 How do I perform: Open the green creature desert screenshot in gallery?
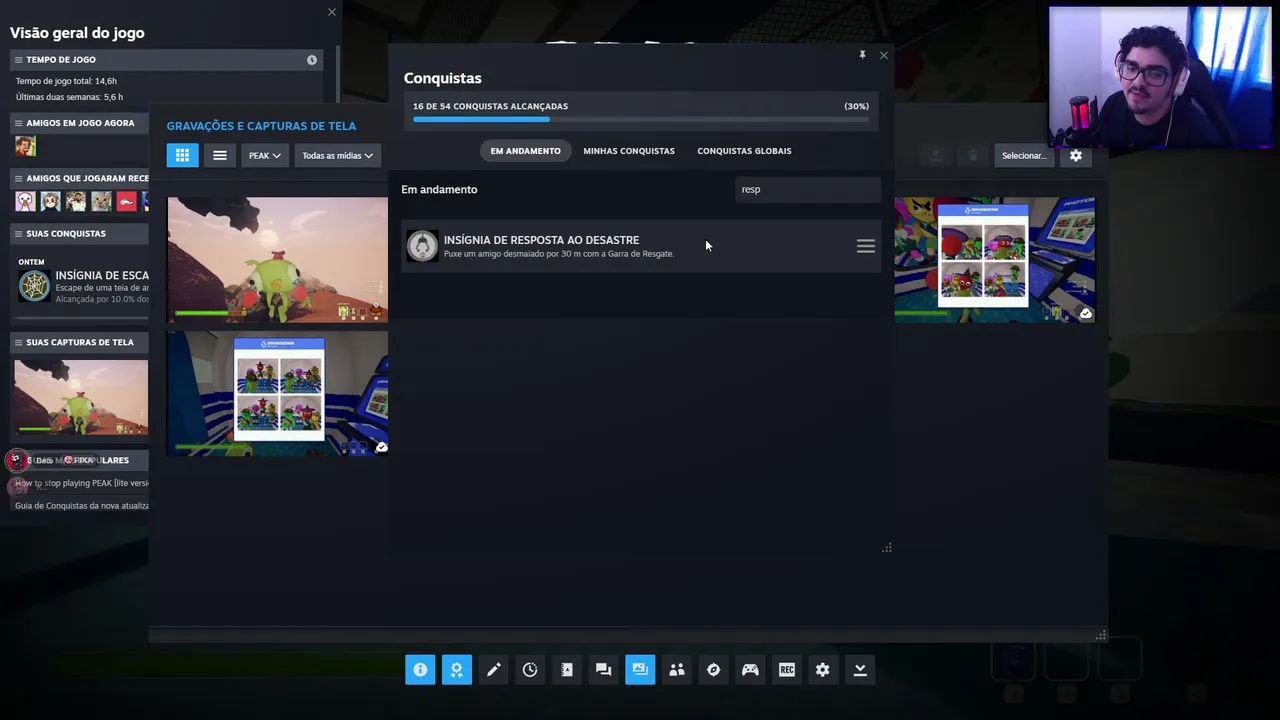point(277,259)
